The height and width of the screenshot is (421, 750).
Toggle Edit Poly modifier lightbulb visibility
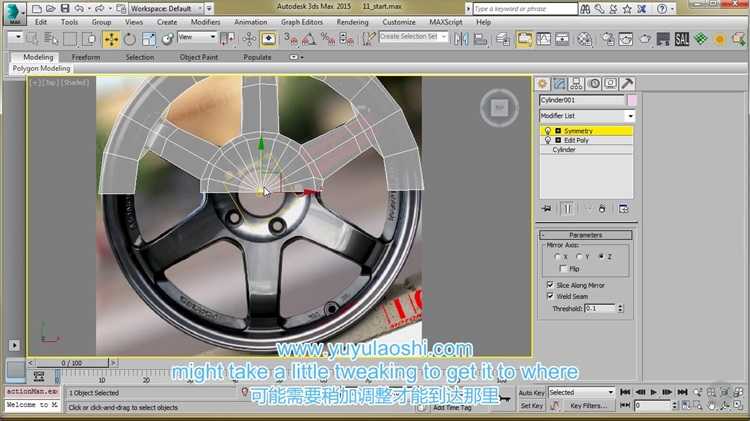tap(548, 140)
